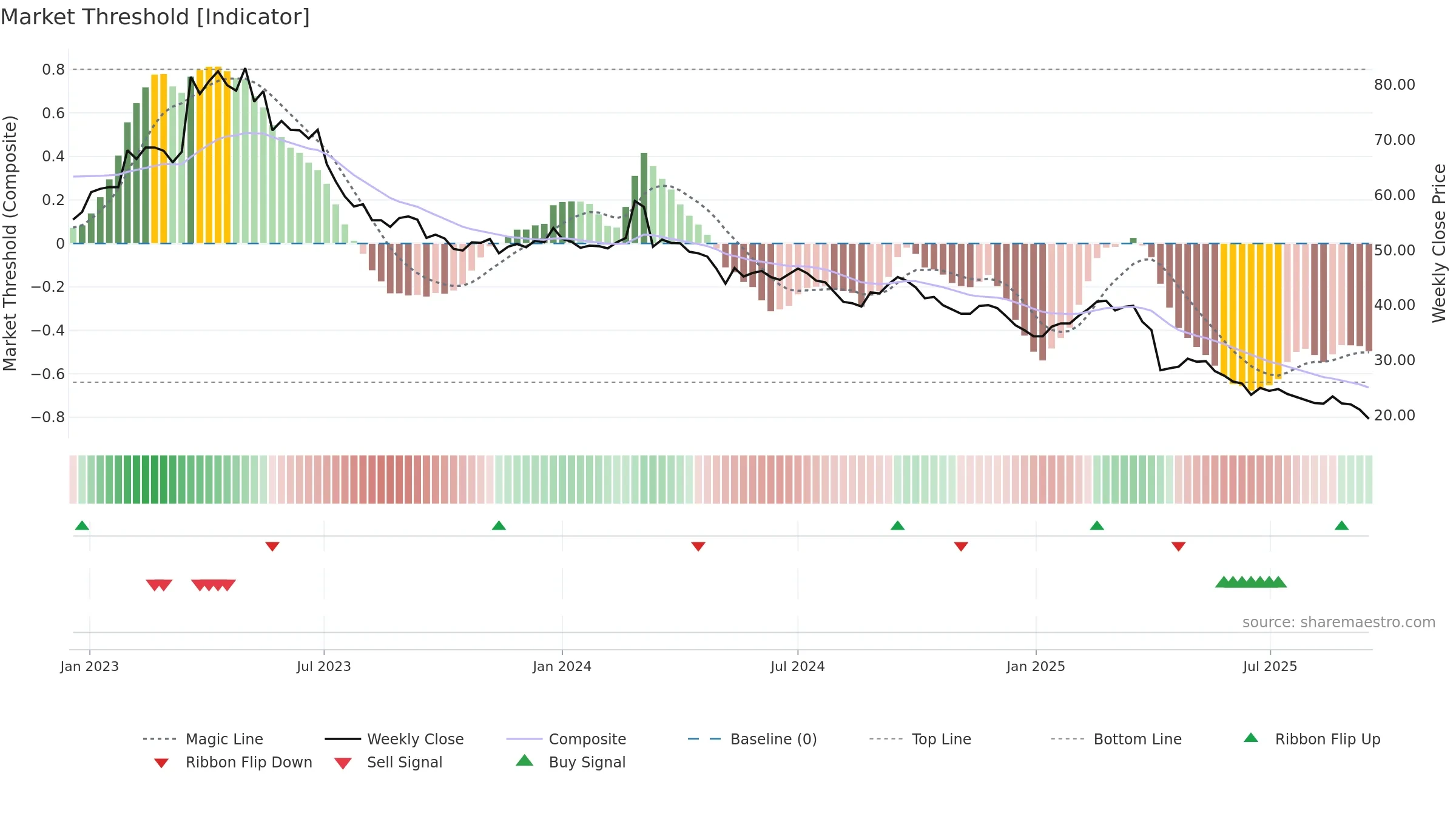The width and height of the screenshot is (1456, 819).
Task: Click the 20.00 price axis value
Action: 1395,415
